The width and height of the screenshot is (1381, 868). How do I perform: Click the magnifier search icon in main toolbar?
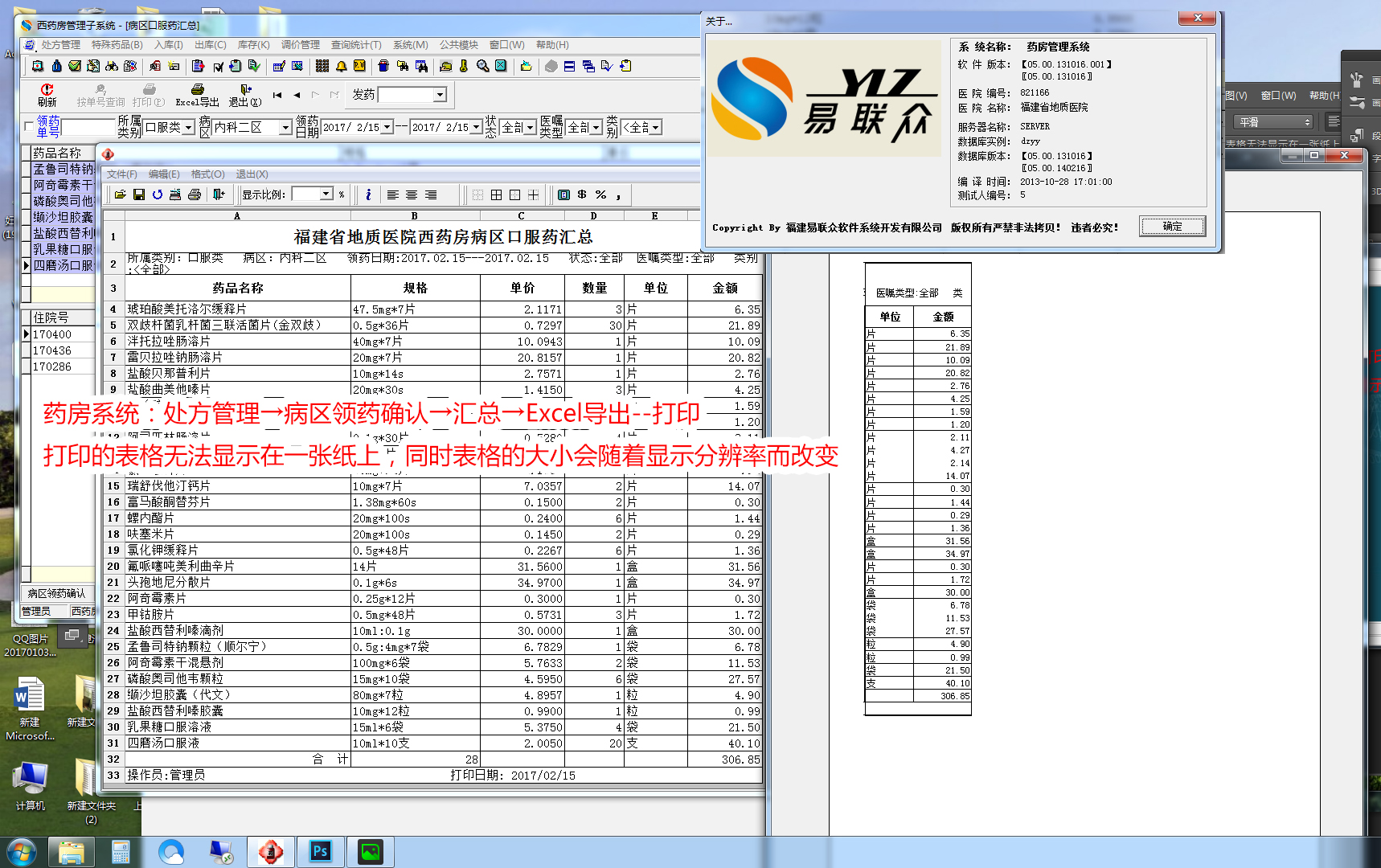pyautogui.click(x=482, y=66)
